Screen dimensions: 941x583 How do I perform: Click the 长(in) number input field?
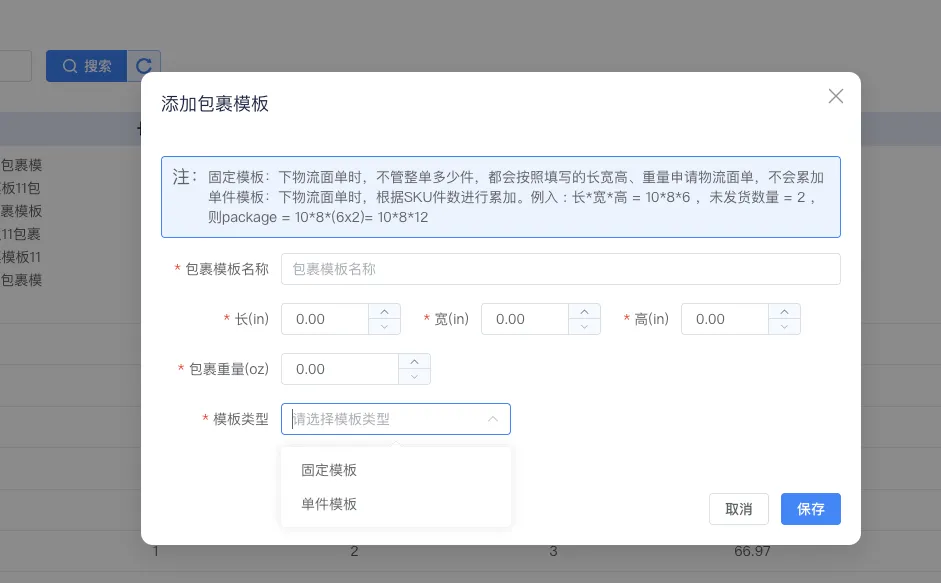[325, 319]
